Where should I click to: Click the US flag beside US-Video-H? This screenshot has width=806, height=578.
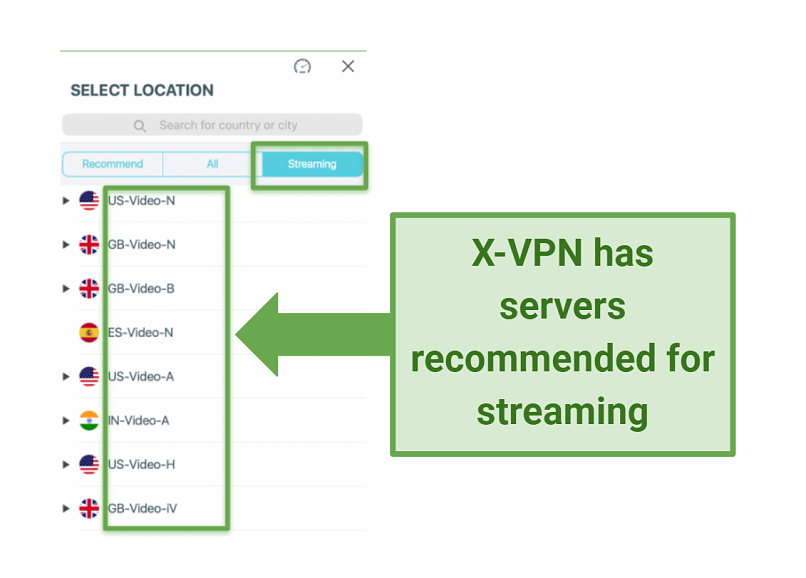tap(89, 464)
